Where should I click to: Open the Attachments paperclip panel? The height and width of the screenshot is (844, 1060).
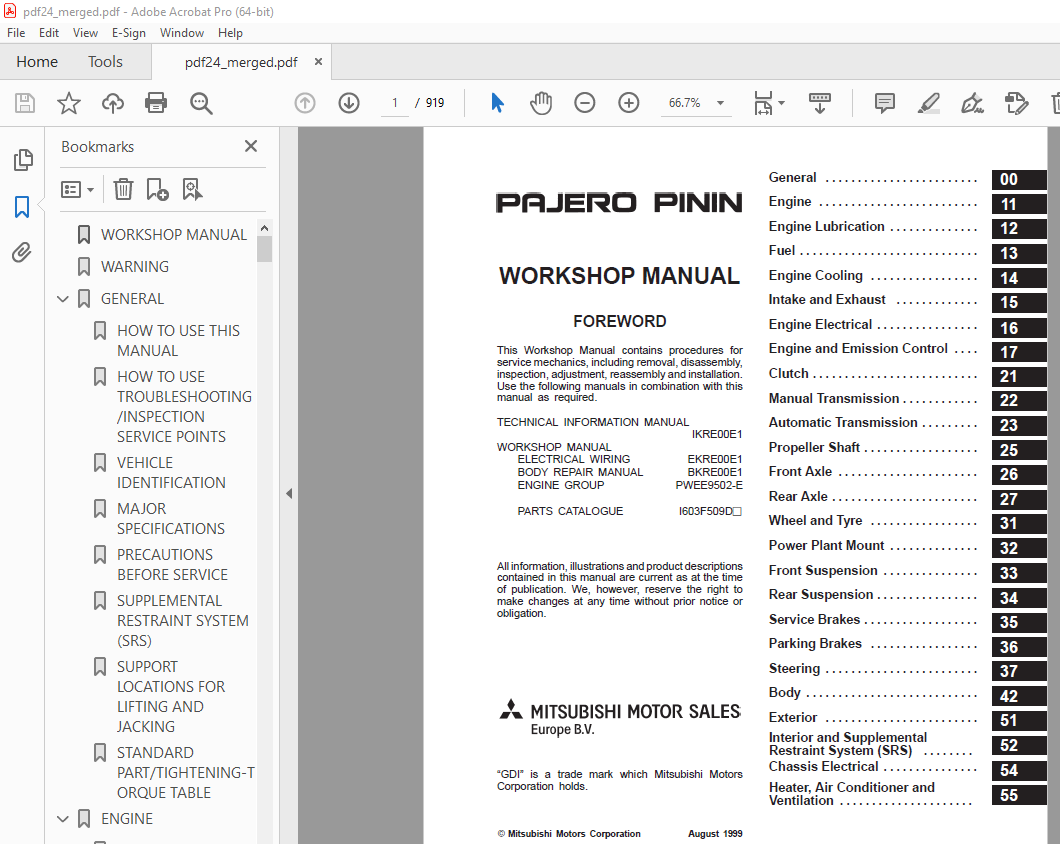coord(22,253)
